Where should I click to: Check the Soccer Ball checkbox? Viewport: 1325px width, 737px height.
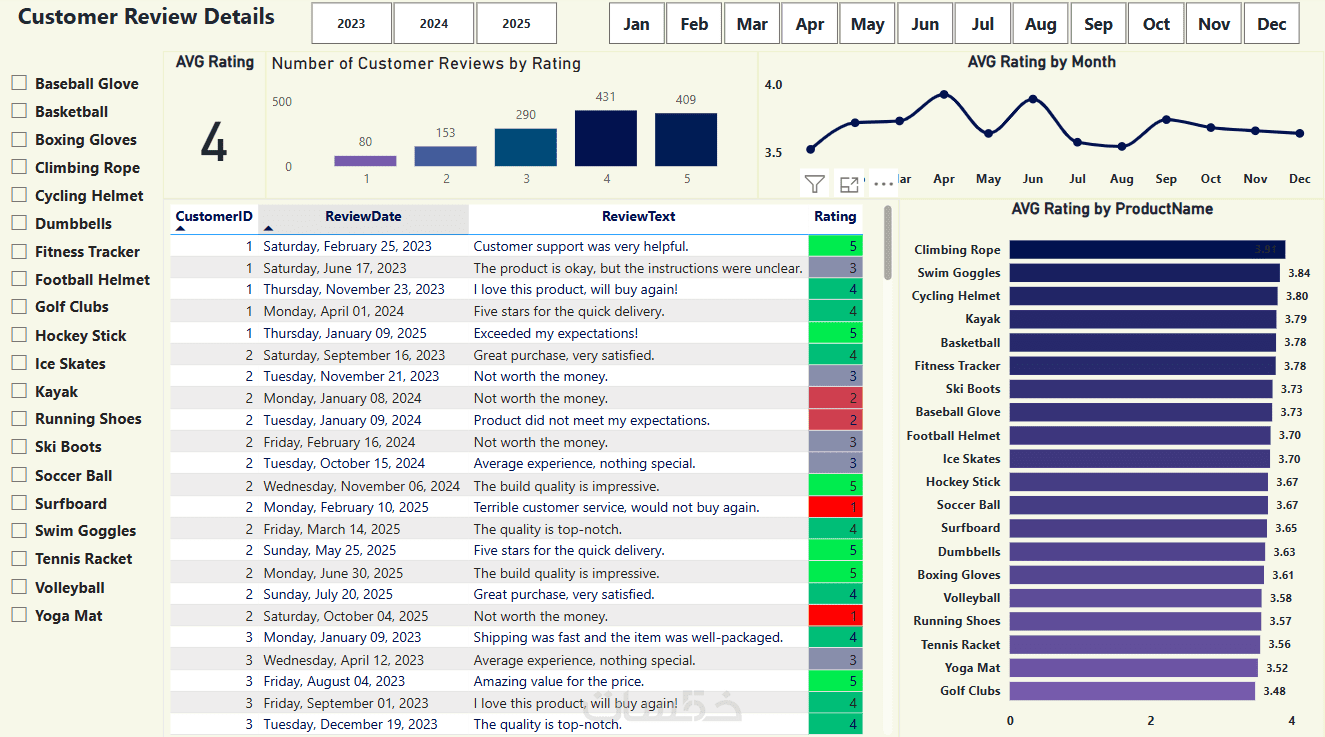coord(19,475)
